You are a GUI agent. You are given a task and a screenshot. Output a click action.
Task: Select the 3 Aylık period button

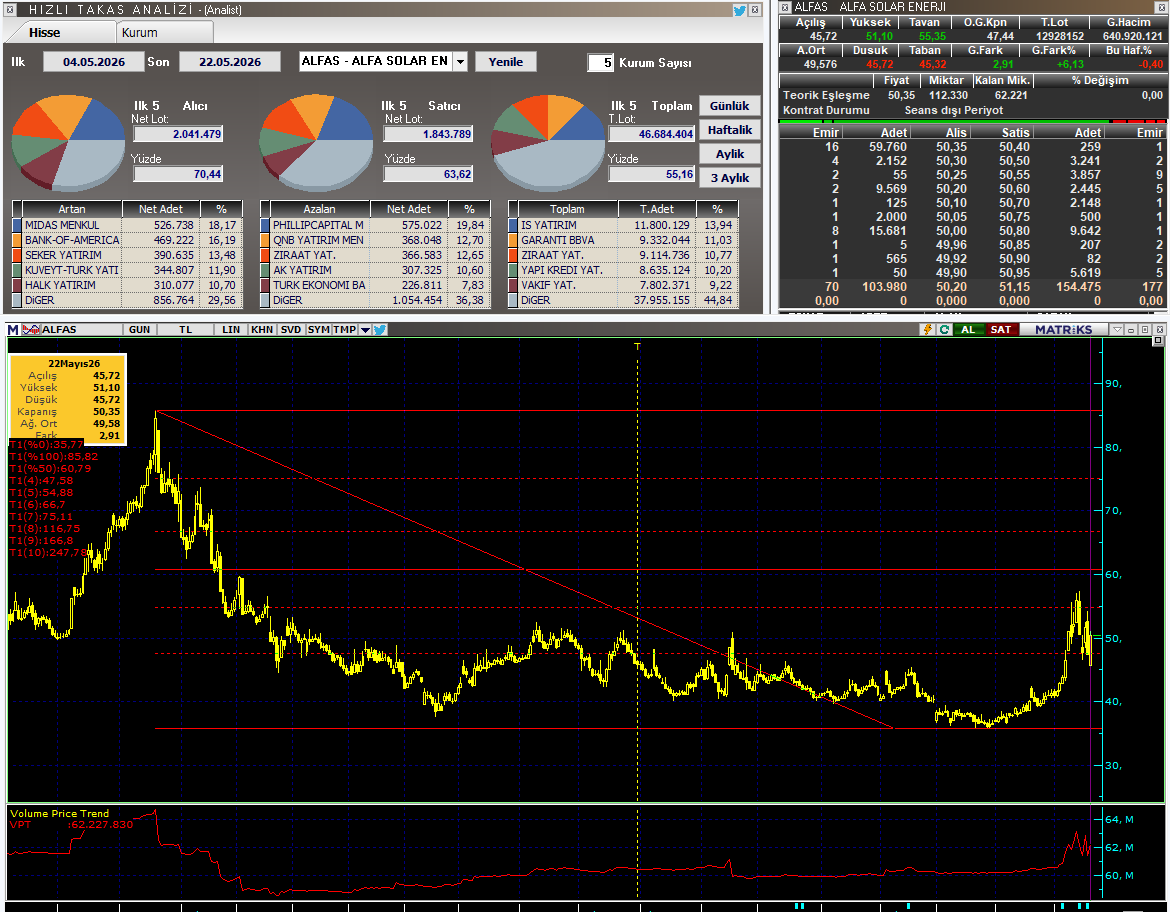(x=730, y=178)
